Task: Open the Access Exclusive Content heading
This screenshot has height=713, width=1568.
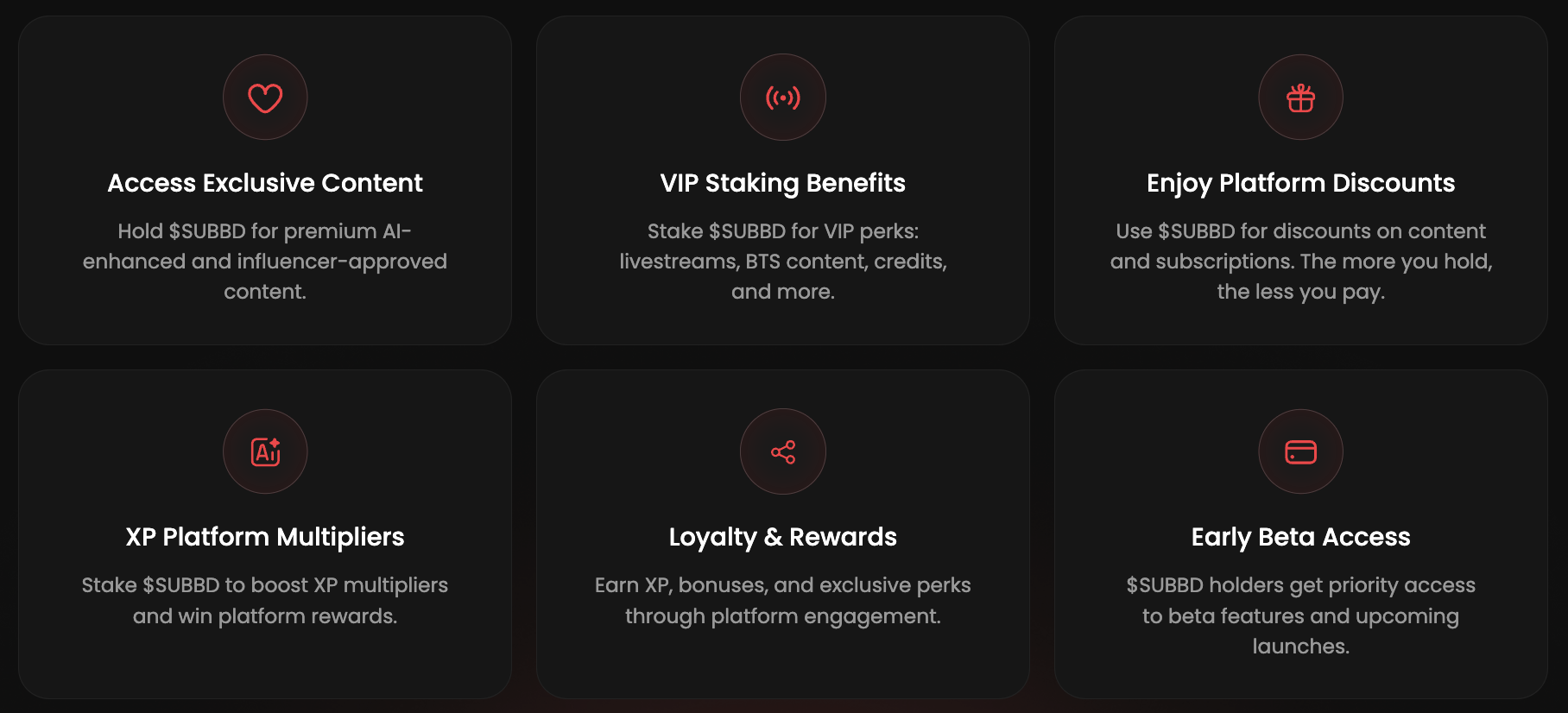Action: click(x=265, y=183)
